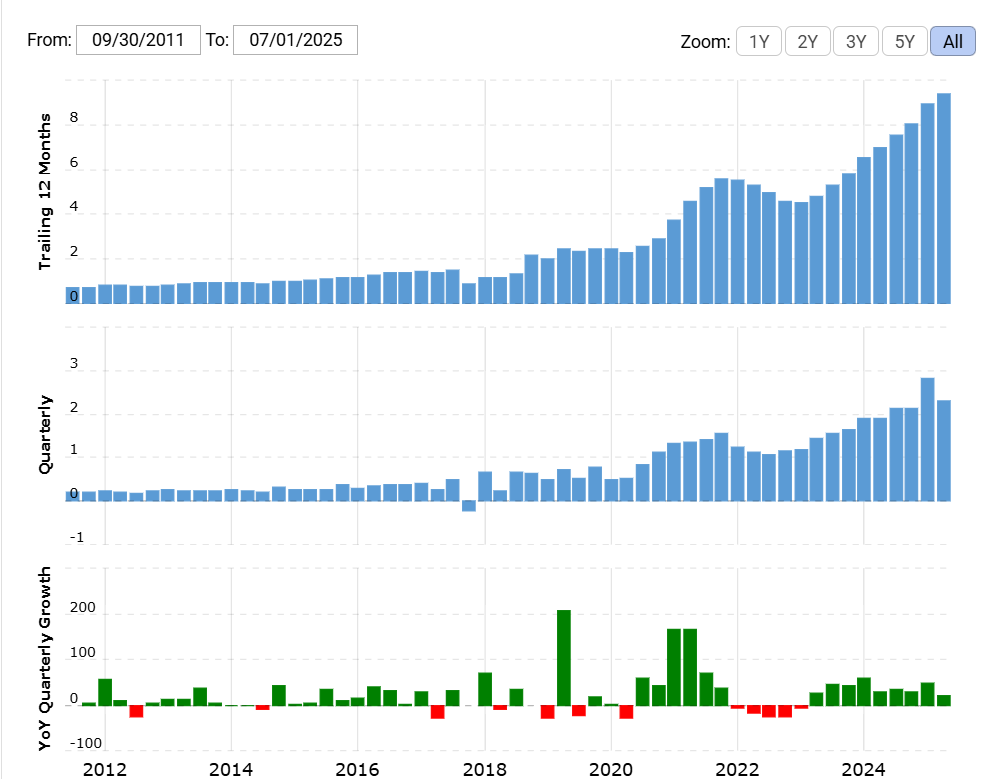
Task: Choose the 3Y zoom option
Action: coord(856,42)
